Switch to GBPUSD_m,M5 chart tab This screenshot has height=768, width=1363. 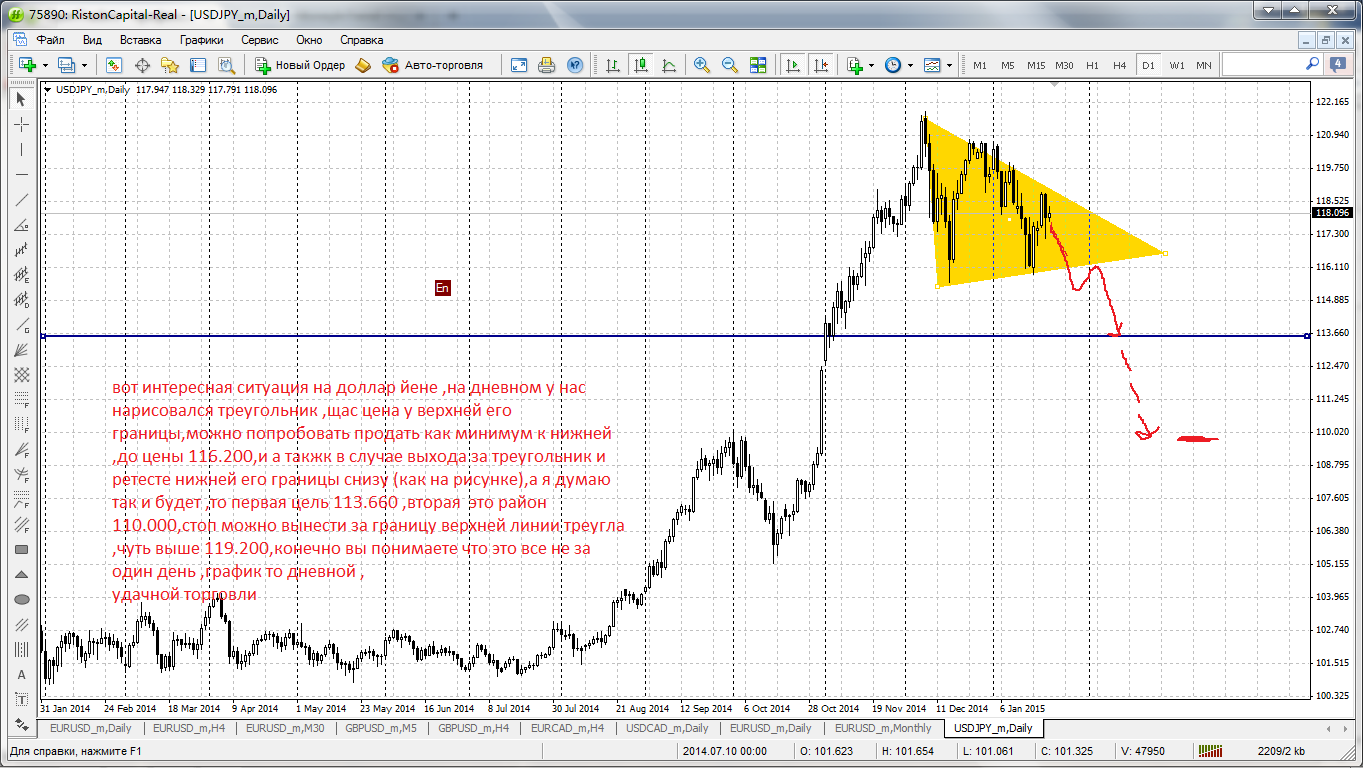[x=381, y=728]
